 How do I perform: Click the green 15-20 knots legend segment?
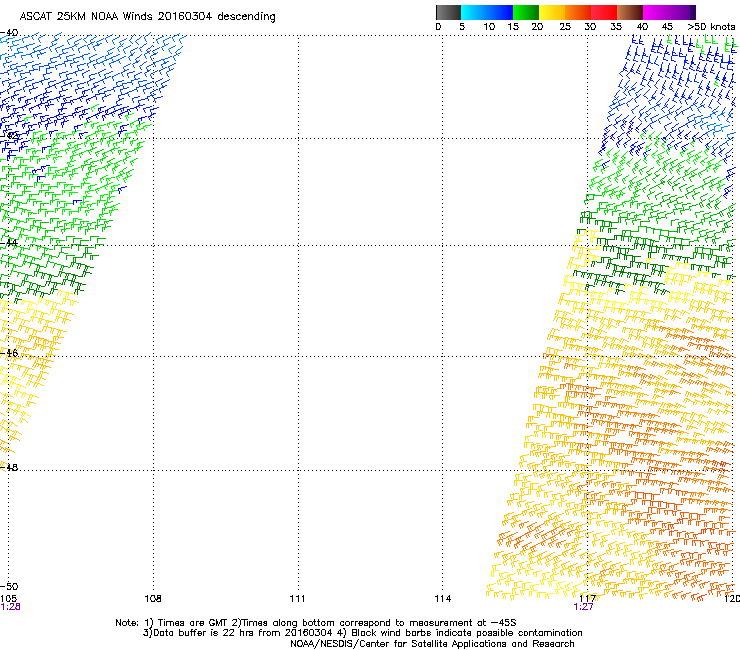pyautogui.click(x=526, y=12)
